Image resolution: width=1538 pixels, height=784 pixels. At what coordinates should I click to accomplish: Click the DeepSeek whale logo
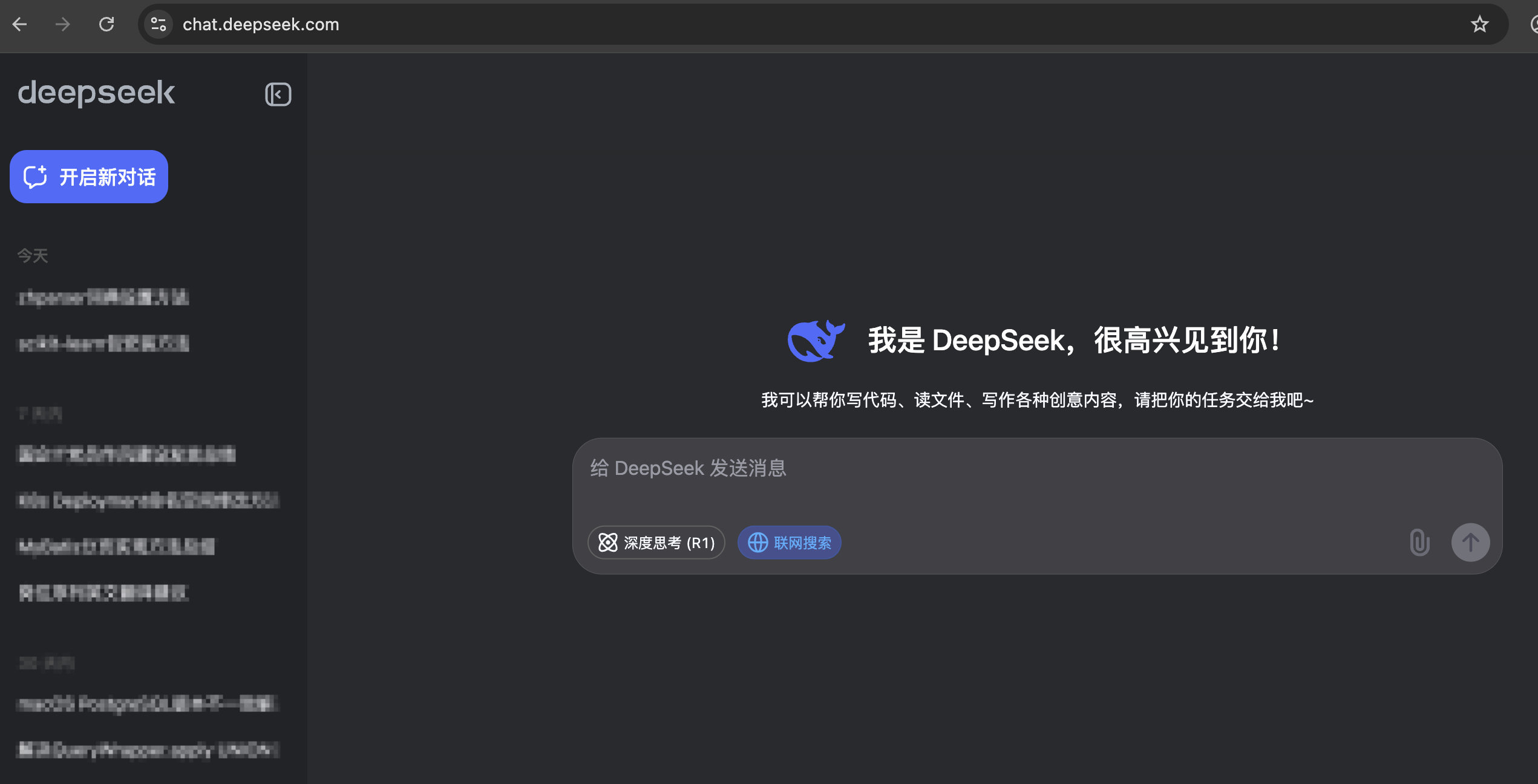point(816,341)
